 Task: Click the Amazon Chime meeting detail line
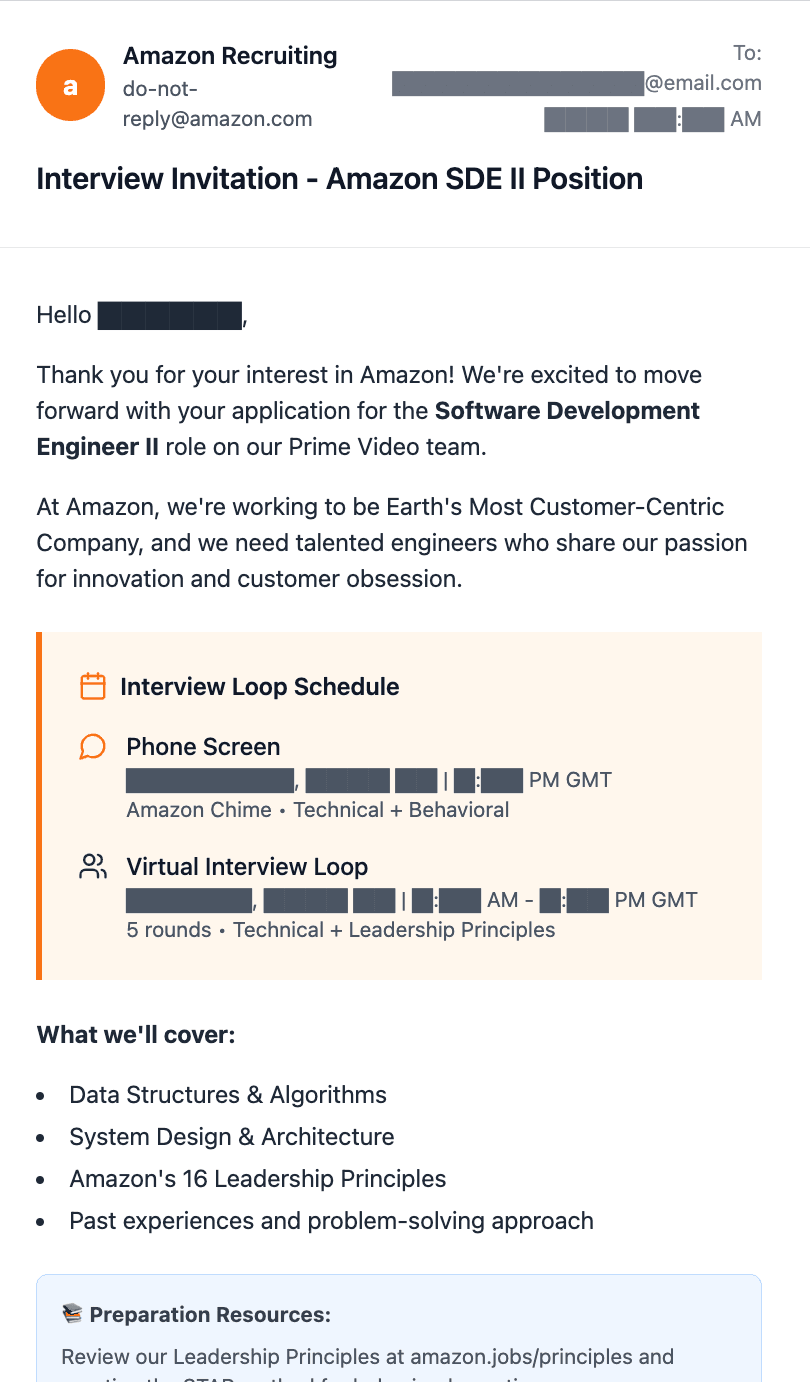pos(318,810)
